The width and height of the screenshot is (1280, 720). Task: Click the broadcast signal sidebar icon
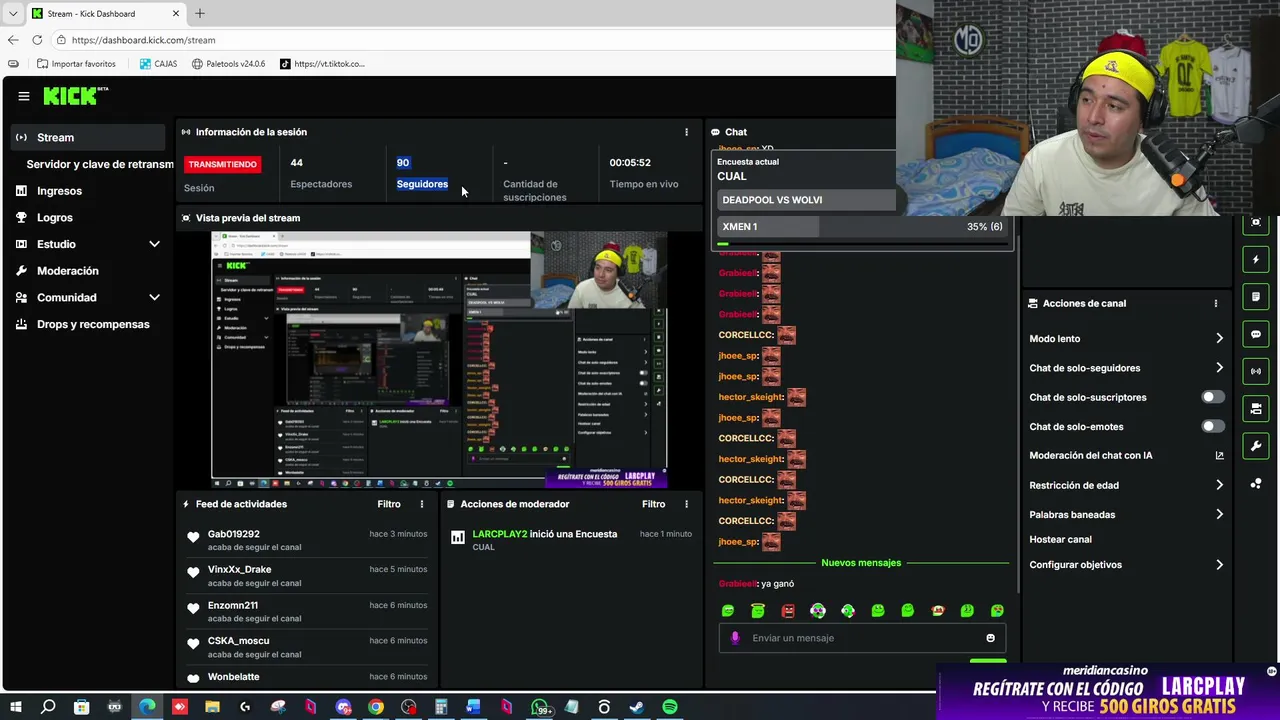(1256, 371)
